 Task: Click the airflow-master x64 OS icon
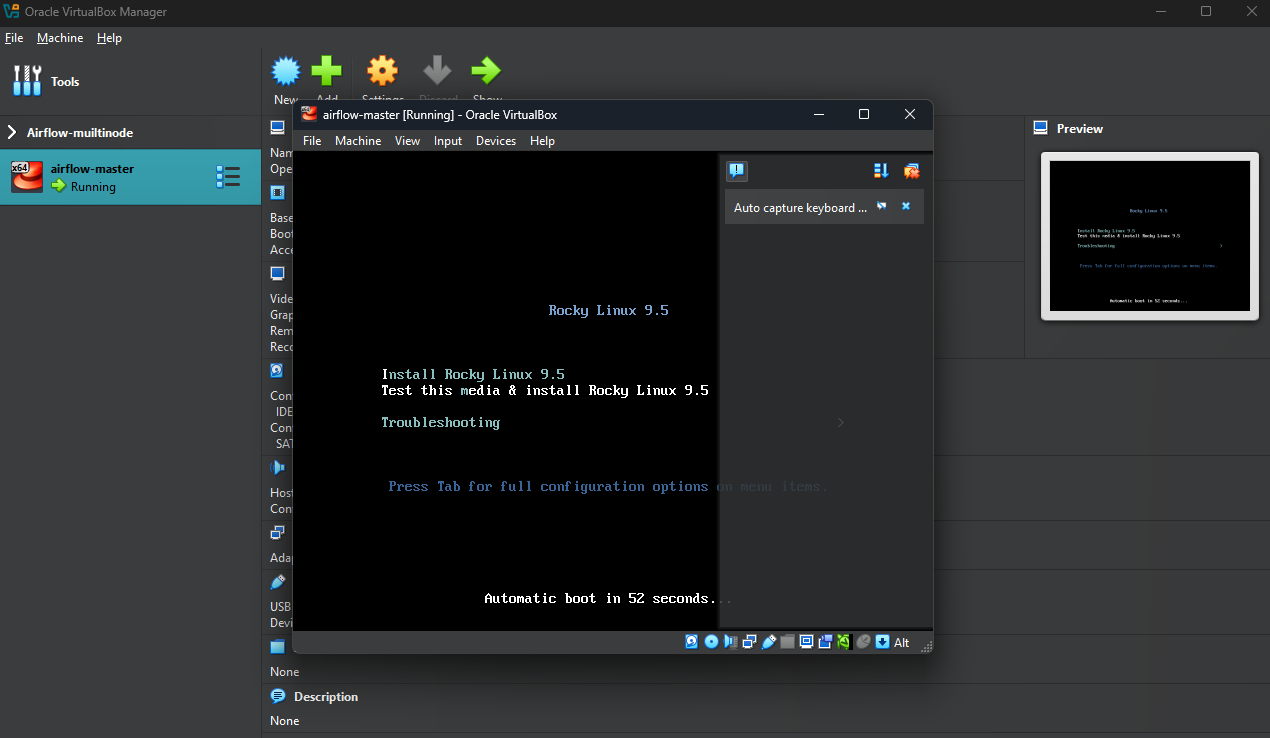point(27,177)
